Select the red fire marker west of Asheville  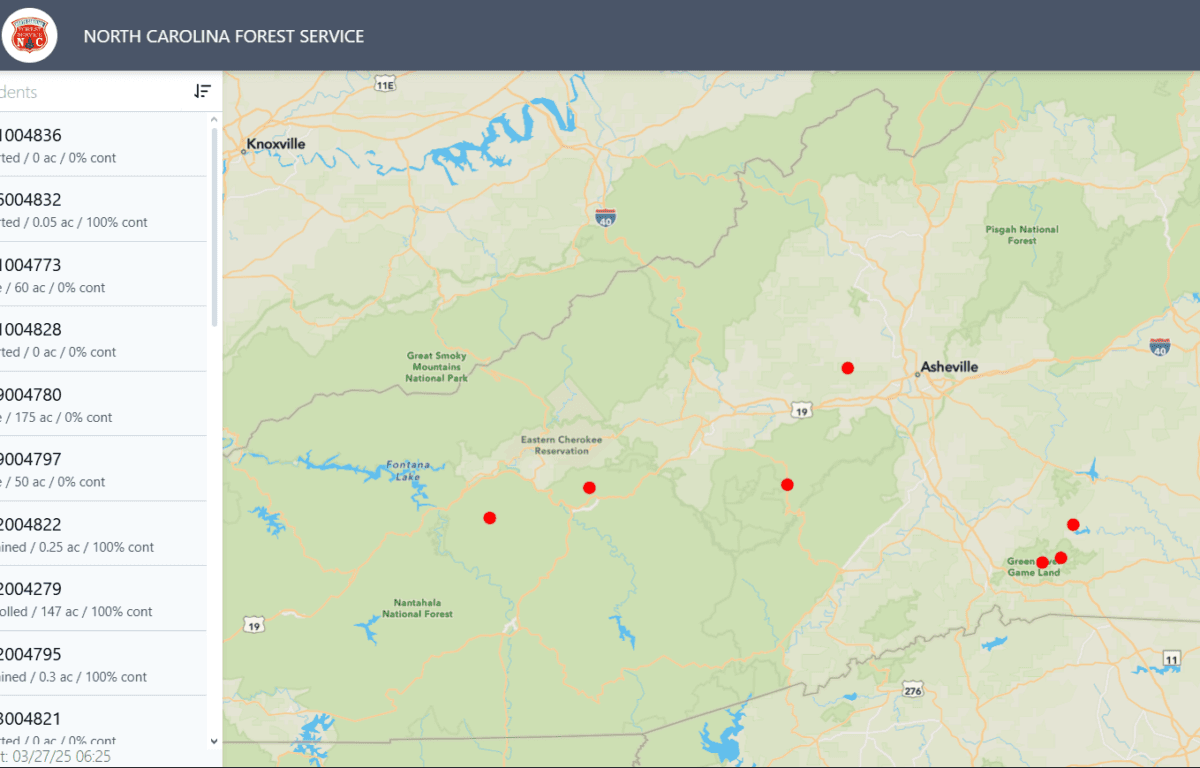tap(847, 367)
